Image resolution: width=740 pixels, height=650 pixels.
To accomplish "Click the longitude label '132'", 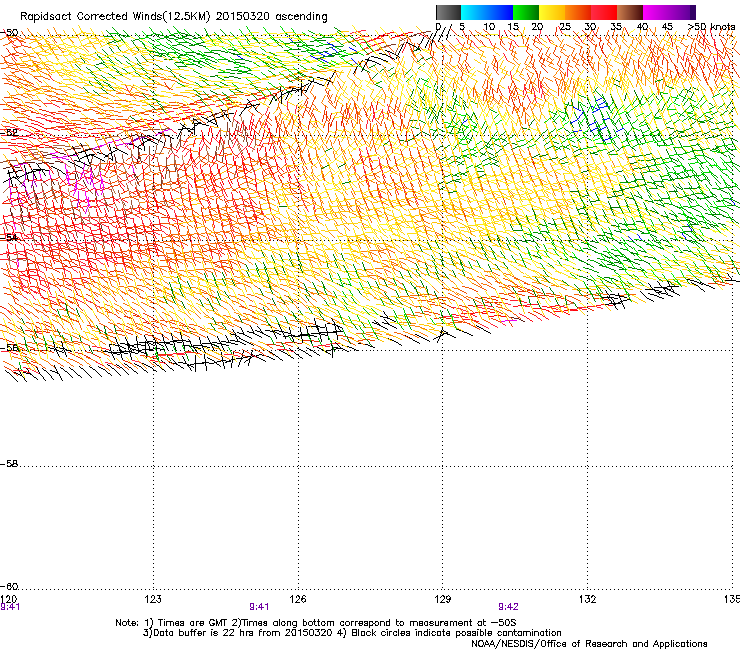I will (588, 599).
